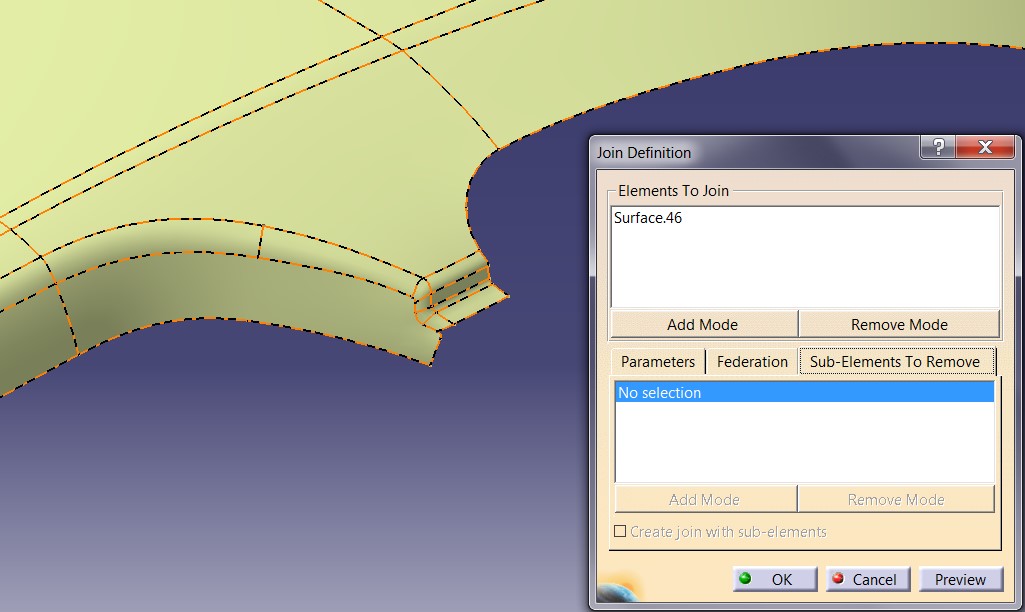
Task: Switch to the Federation tab
Action: point(752,361)
